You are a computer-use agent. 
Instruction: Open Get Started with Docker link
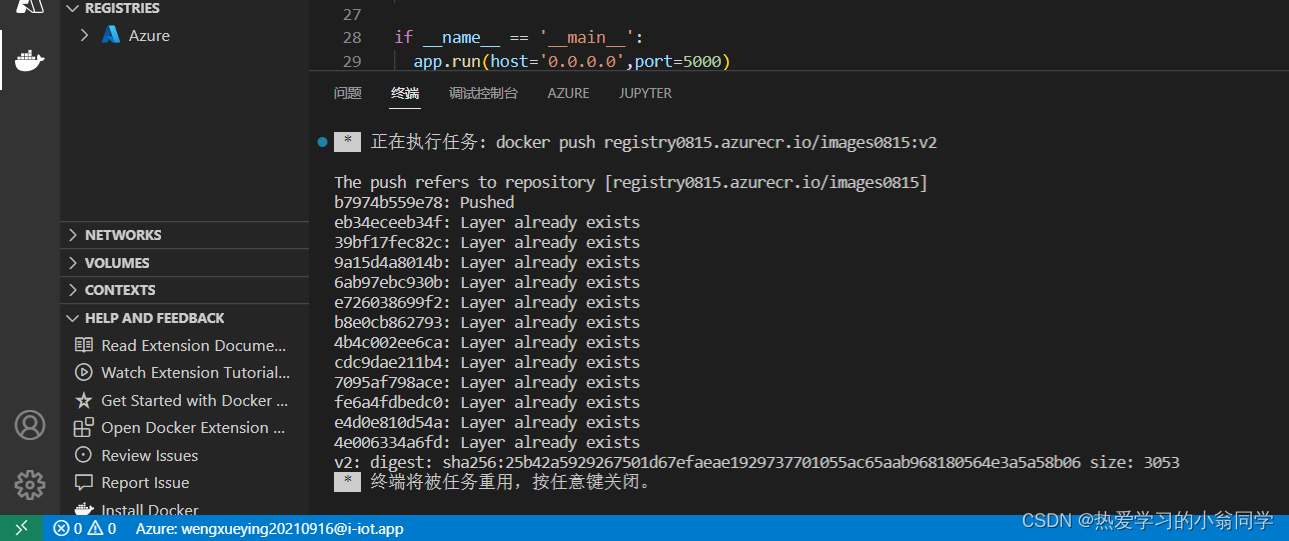pyautogui.click(x=194, y=400)
